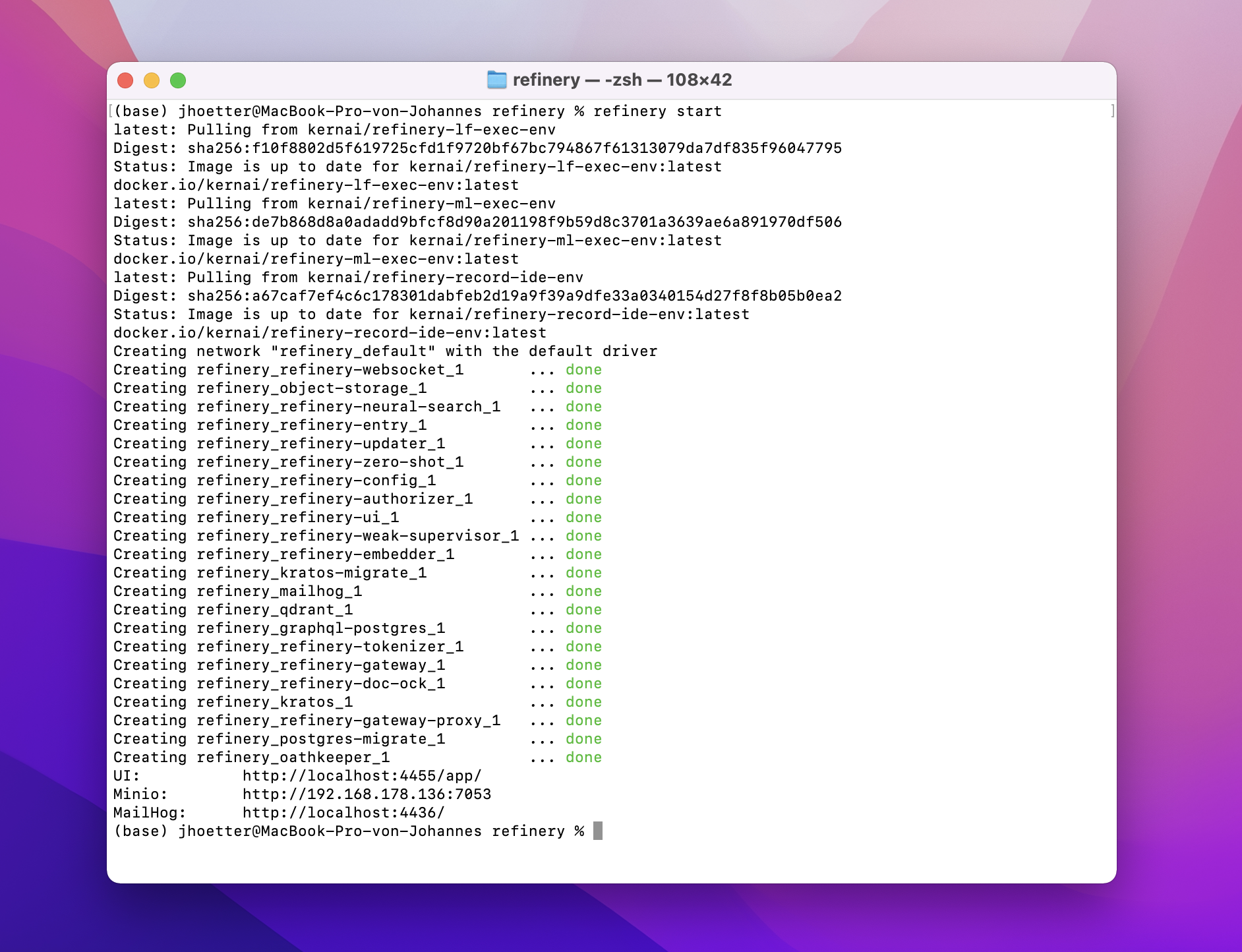Click the refinery-record-ide-env pulling line

pos(348,278)
